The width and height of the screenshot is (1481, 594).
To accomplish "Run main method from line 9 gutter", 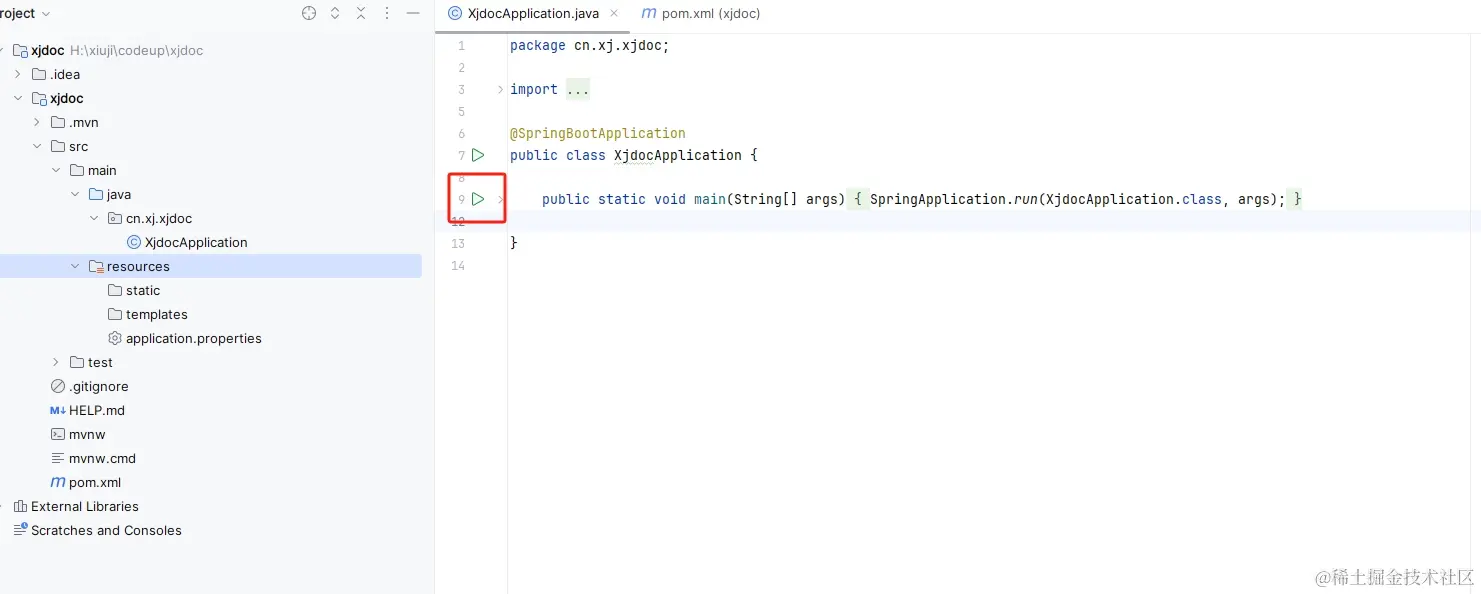I will click(478, 199).
